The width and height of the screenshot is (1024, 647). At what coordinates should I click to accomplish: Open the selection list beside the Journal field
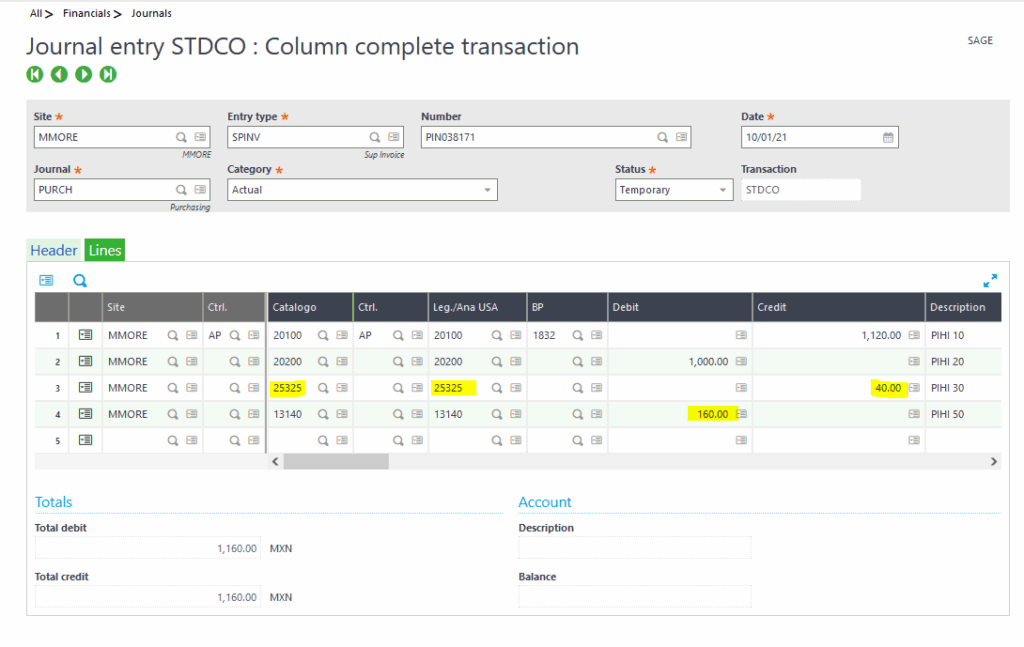click(201, 190)
